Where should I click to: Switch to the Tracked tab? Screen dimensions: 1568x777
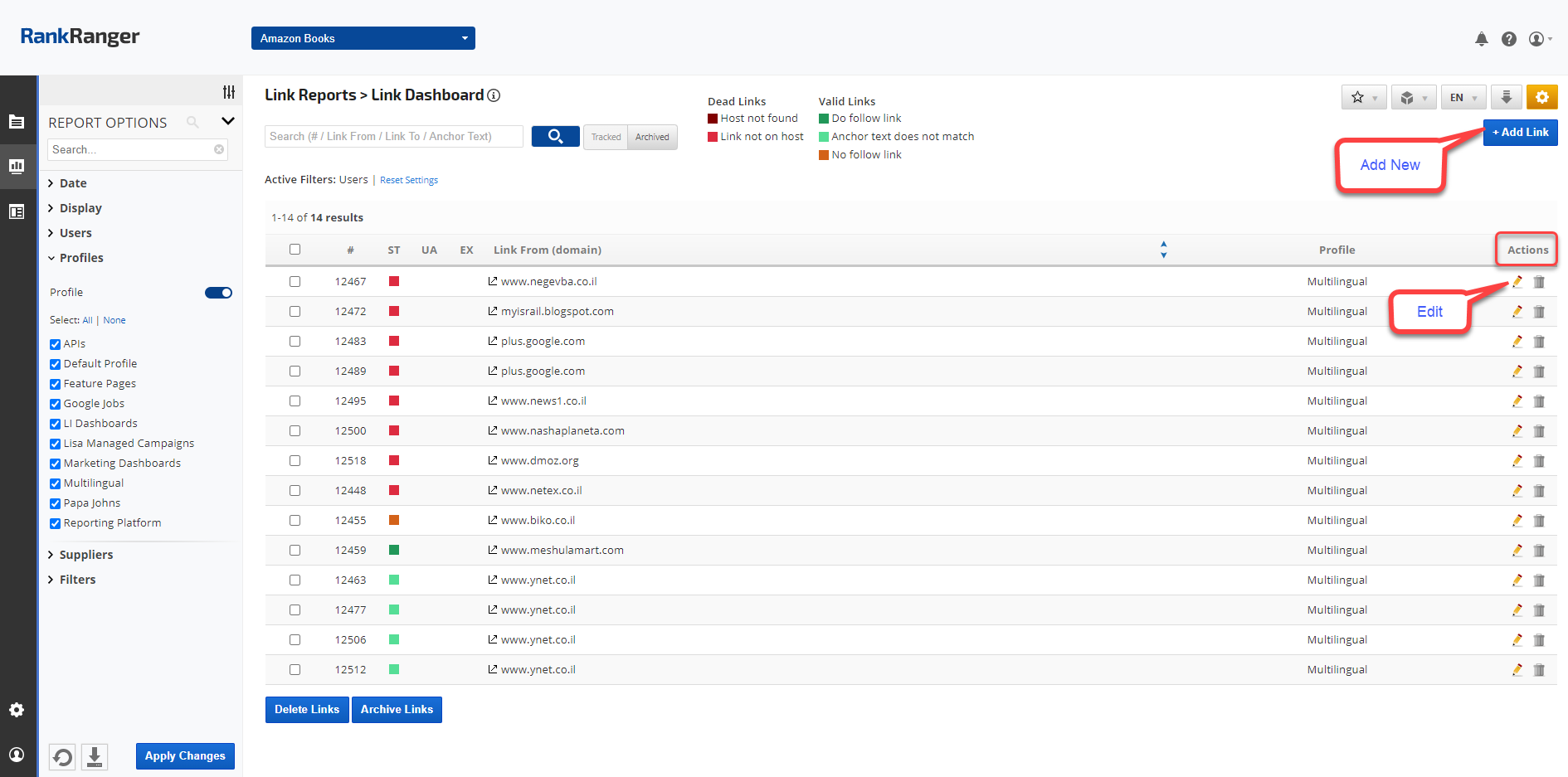[606, 137]
